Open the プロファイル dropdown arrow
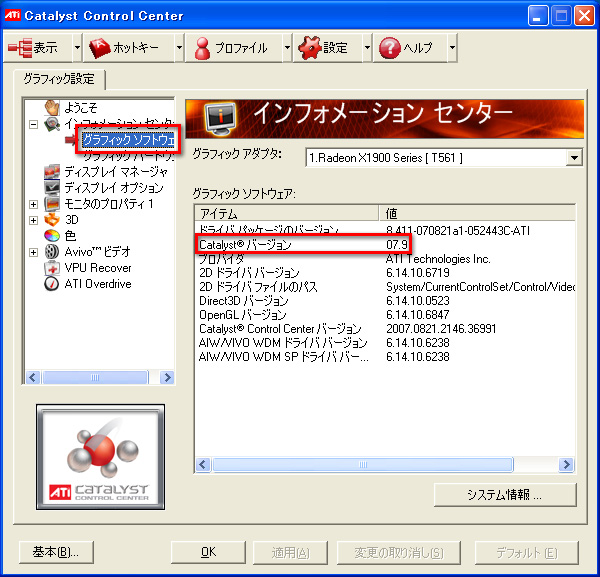The height and width of the screenshot is (577, 600). click(x=287, y=48)
